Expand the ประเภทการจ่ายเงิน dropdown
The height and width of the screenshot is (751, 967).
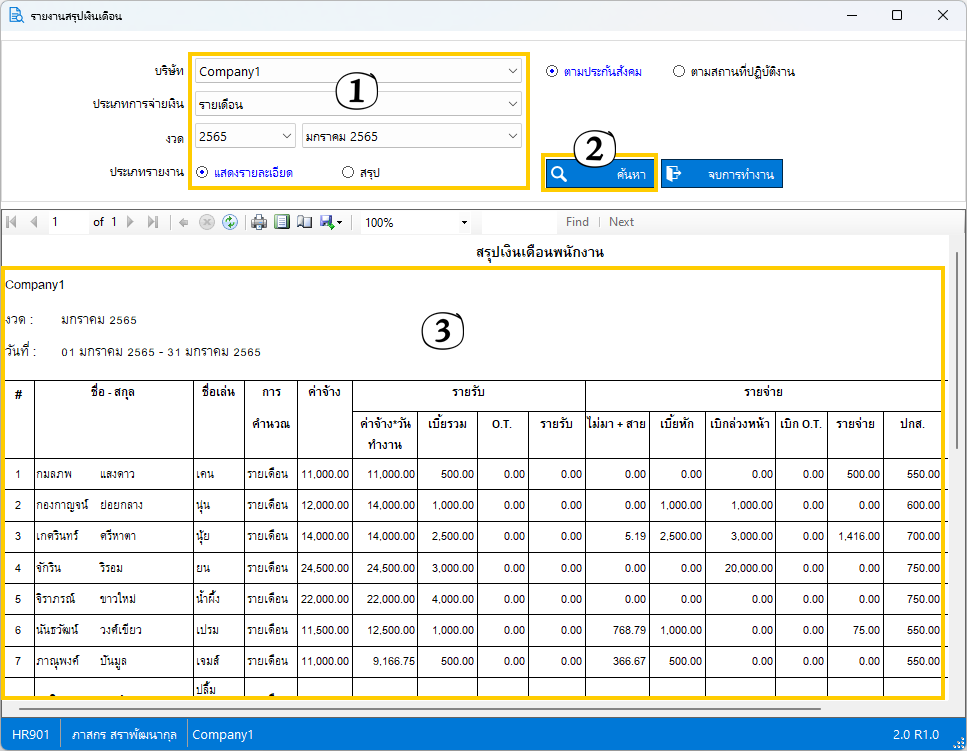(x=358, y=104)
